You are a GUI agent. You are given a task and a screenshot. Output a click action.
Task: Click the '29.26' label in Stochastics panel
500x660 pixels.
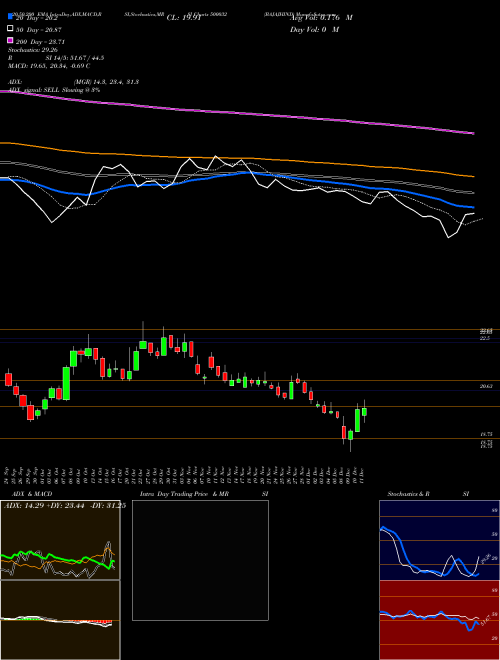(485, 558)
